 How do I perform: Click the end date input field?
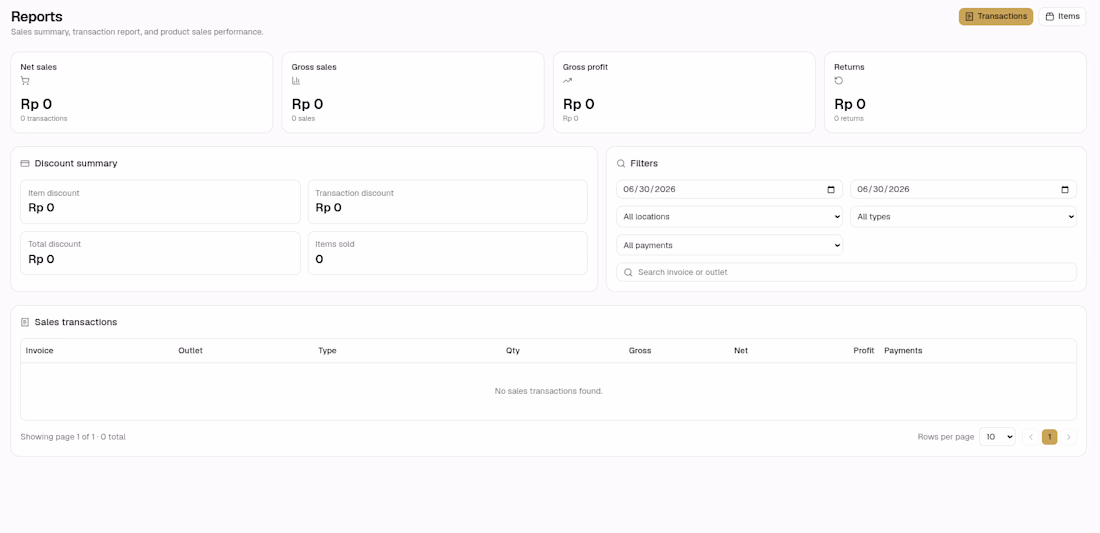pos(963,189)
